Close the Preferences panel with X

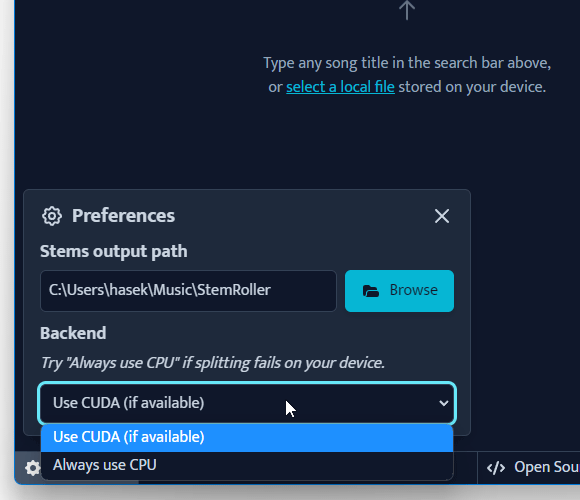(x=442, y=216)
